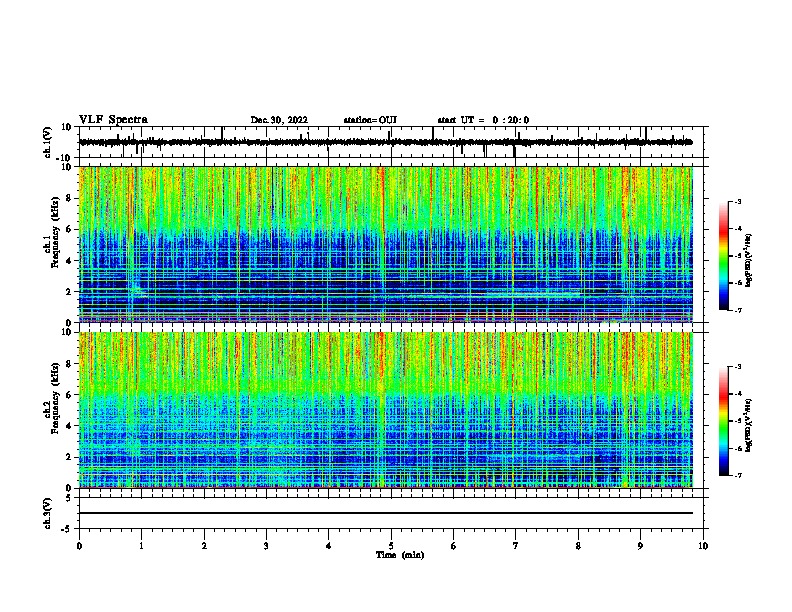Click time axis tick label "2"
The width and height of the screenshot is (792, 612).
pyautogui.click(x=204, y=546)
